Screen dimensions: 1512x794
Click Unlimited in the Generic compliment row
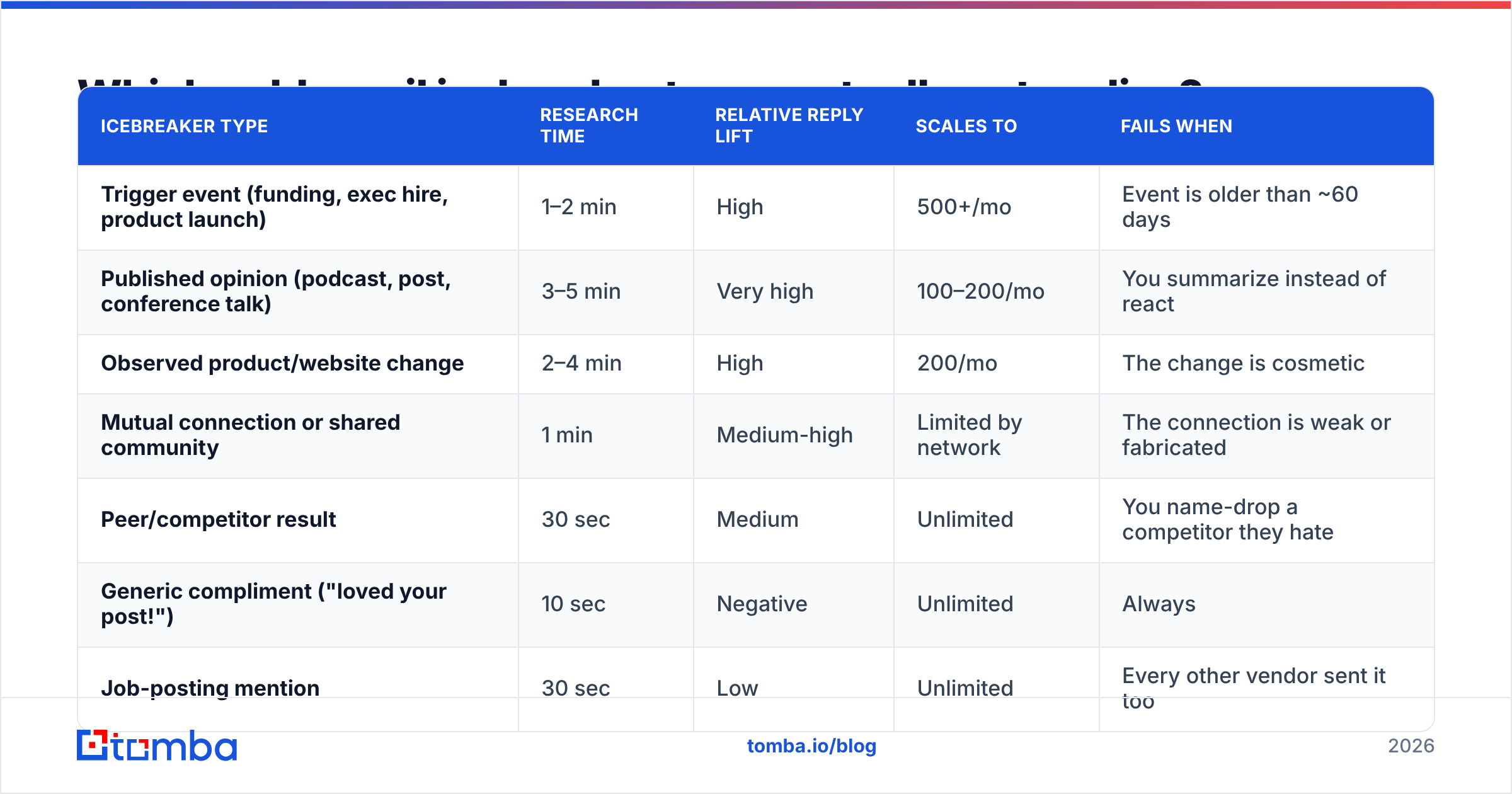[965, 604]
